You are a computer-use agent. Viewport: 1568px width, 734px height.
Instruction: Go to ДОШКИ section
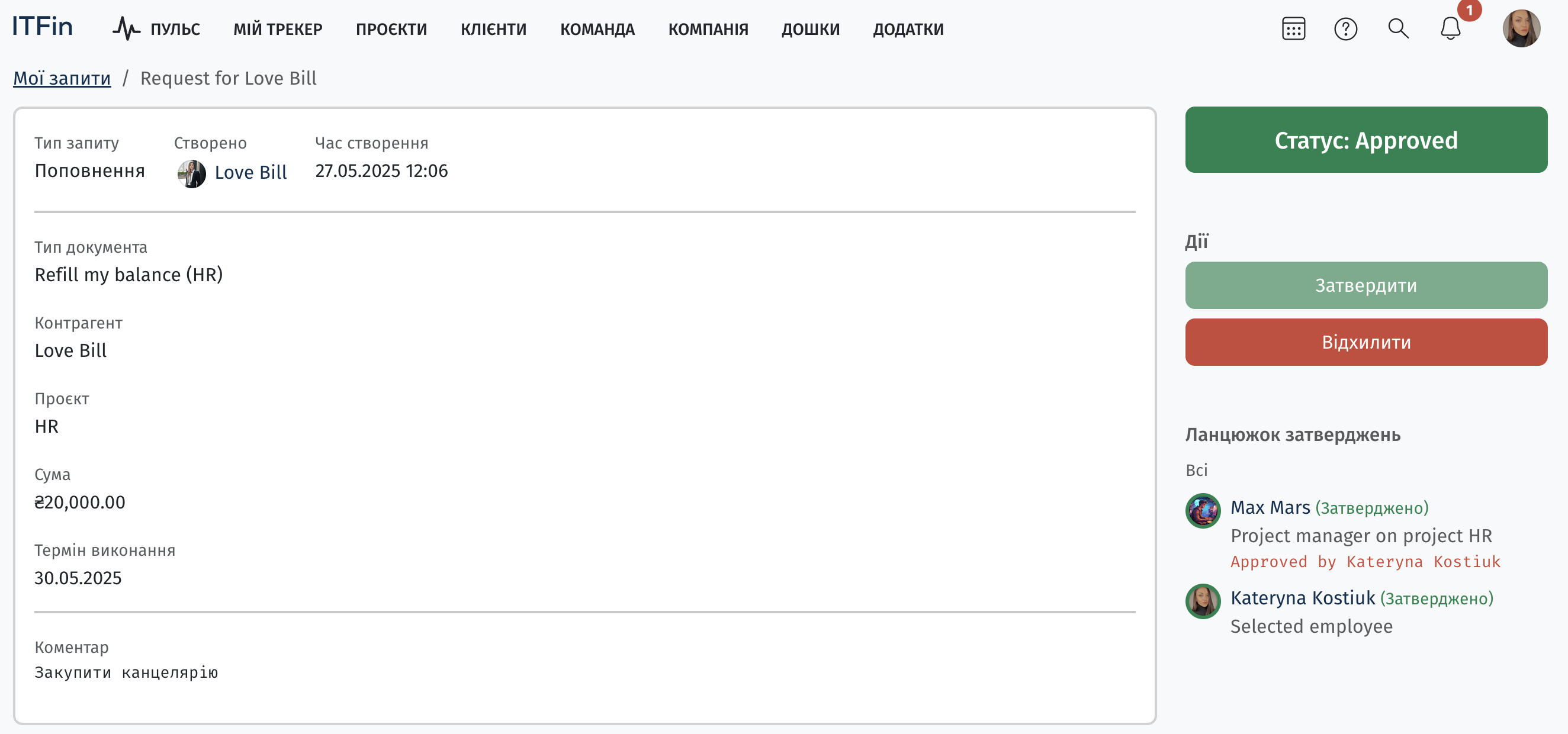pyautogui.click(x=810, y=29)
